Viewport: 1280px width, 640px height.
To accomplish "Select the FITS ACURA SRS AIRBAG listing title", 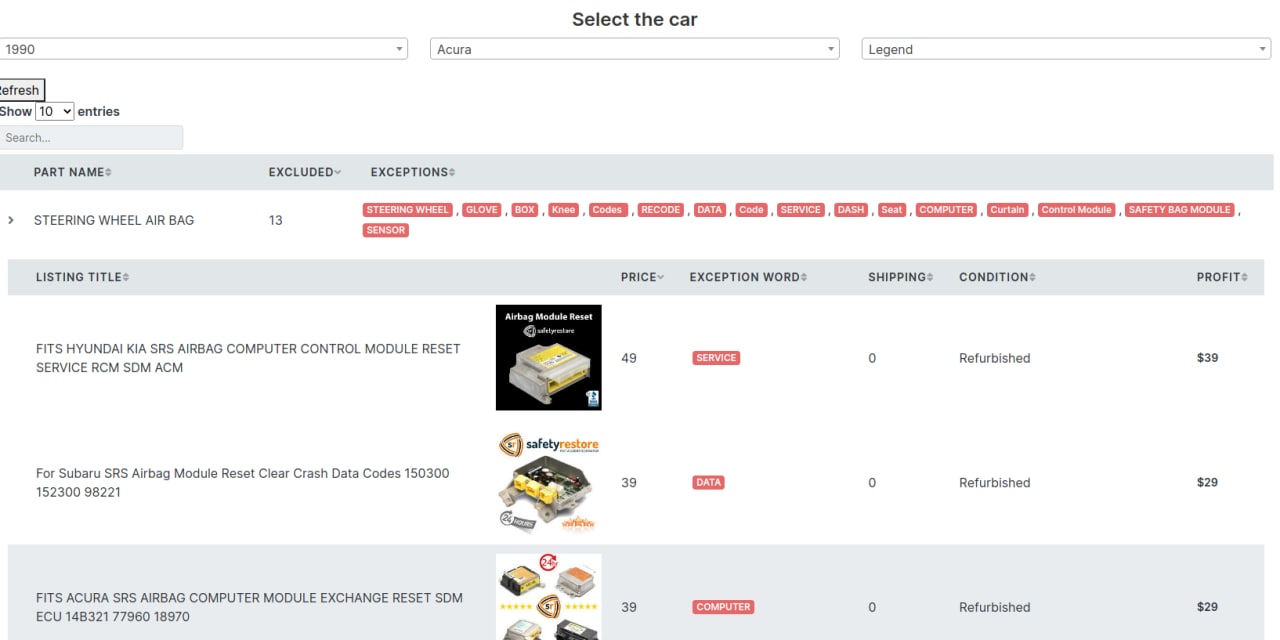I will coord(249,607).
